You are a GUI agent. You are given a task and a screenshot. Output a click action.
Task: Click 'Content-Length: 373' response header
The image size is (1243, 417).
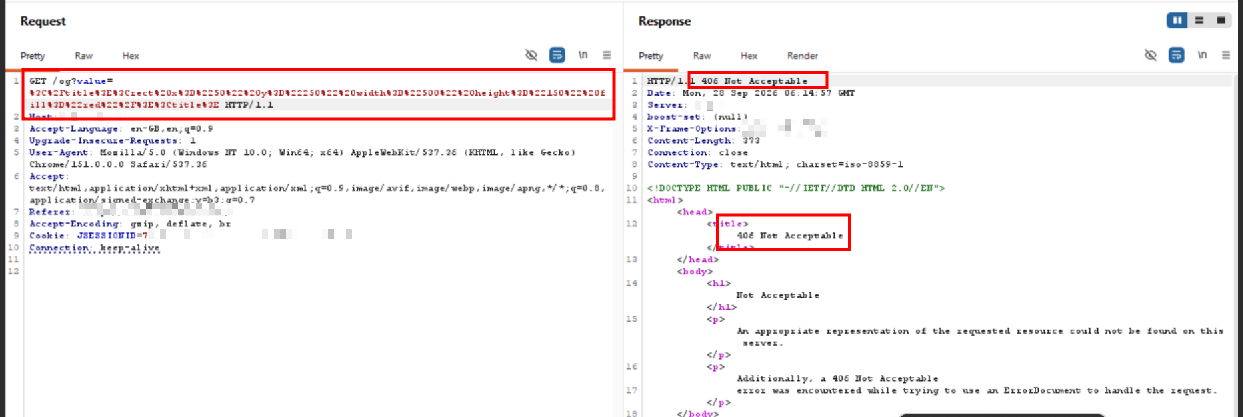click(x=702, y=140)
